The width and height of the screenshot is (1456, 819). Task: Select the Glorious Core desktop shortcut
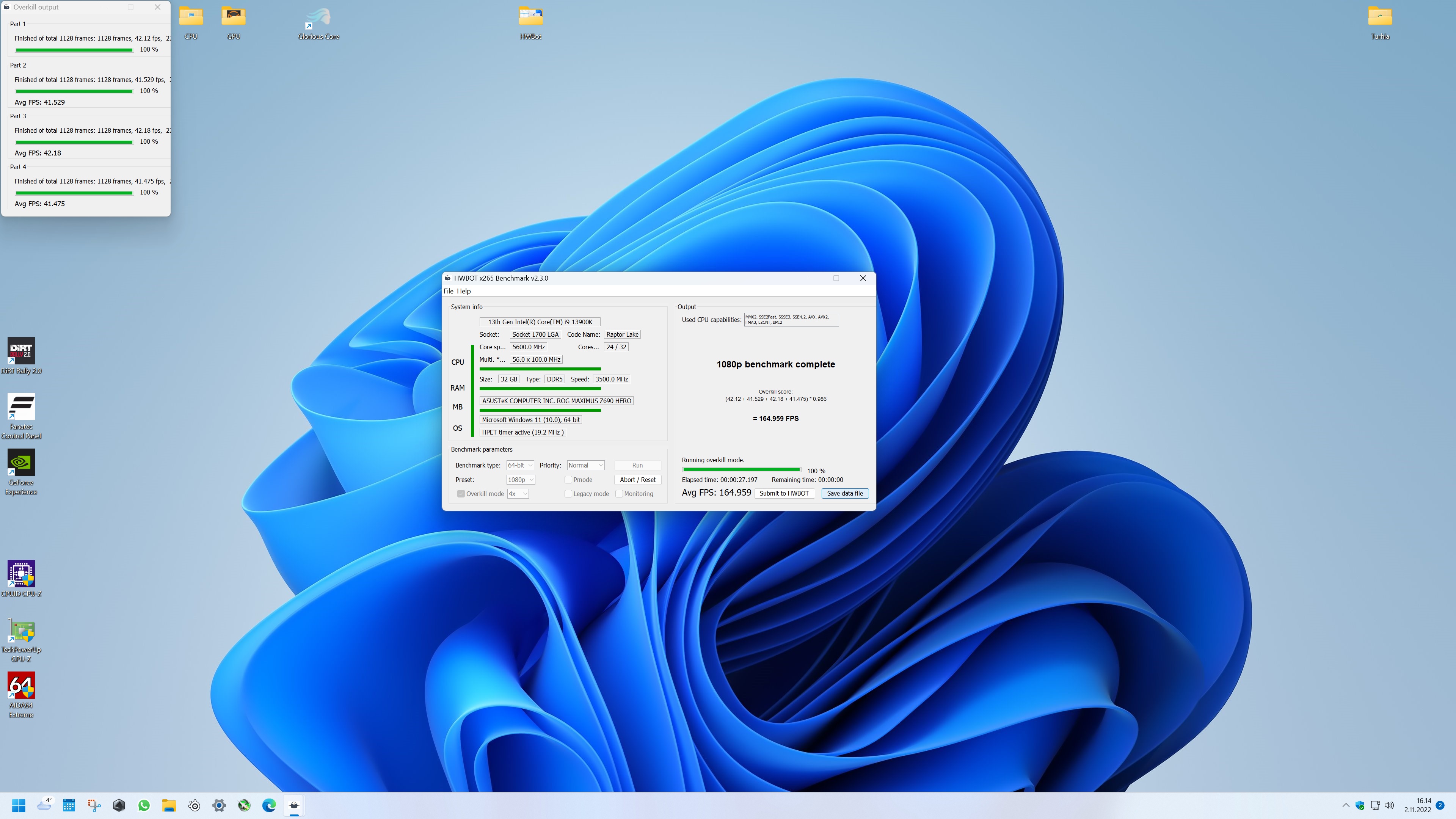click(x=319, y=23)
